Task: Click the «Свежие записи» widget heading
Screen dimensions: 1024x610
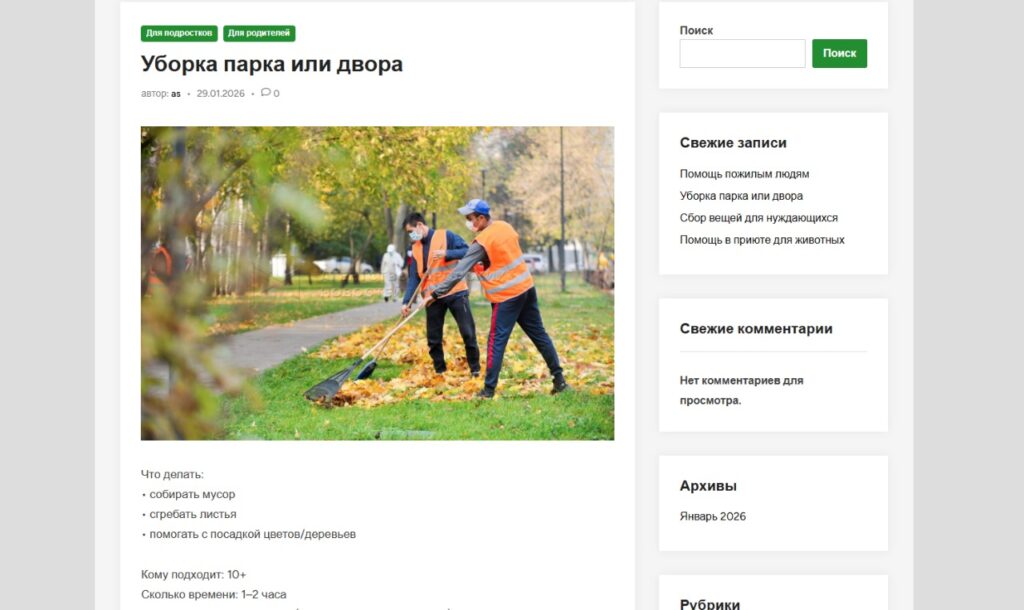Action: point(733,143)
